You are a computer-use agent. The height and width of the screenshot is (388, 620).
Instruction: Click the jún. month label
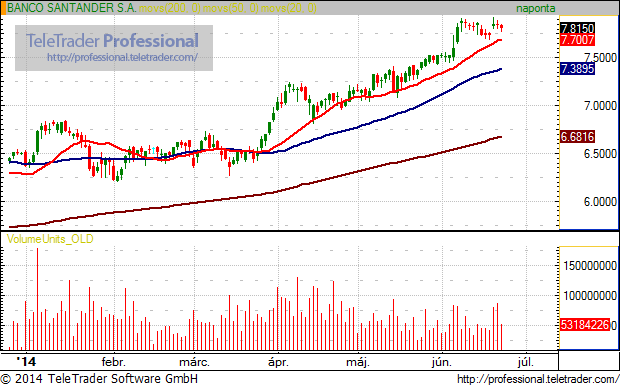442,362
